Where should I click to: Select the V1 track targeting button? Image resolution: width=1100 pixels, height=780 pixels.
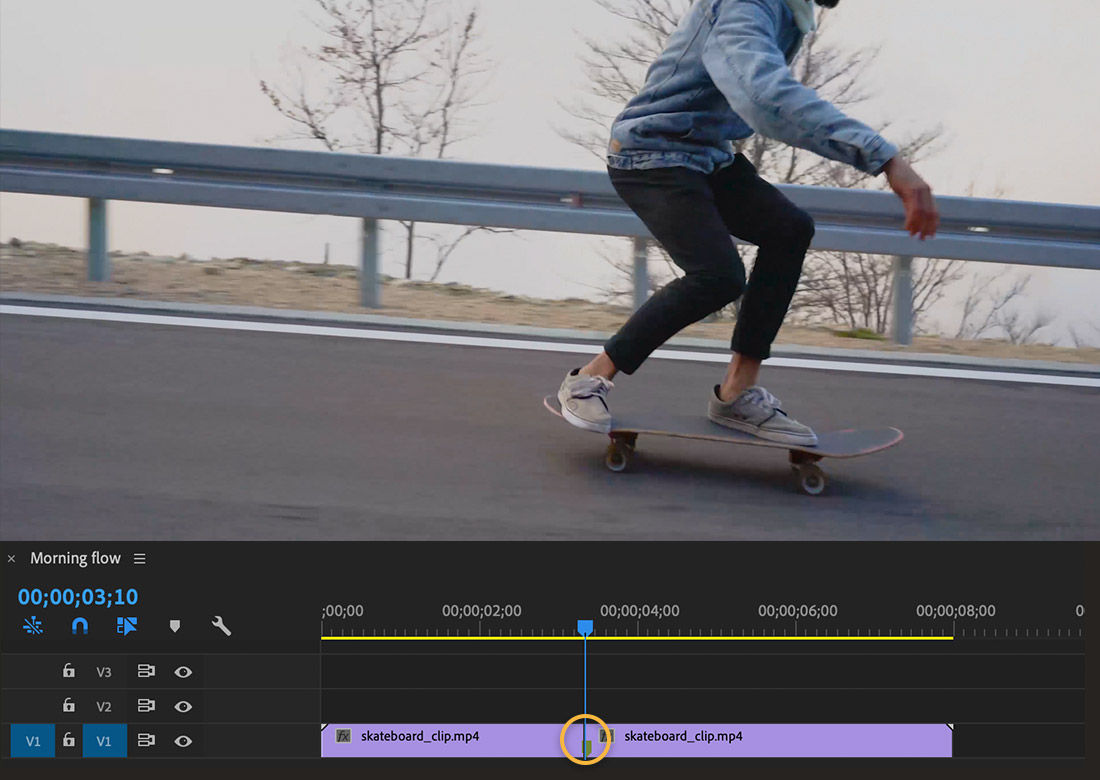pyautogui.click(x=104, y=740)
